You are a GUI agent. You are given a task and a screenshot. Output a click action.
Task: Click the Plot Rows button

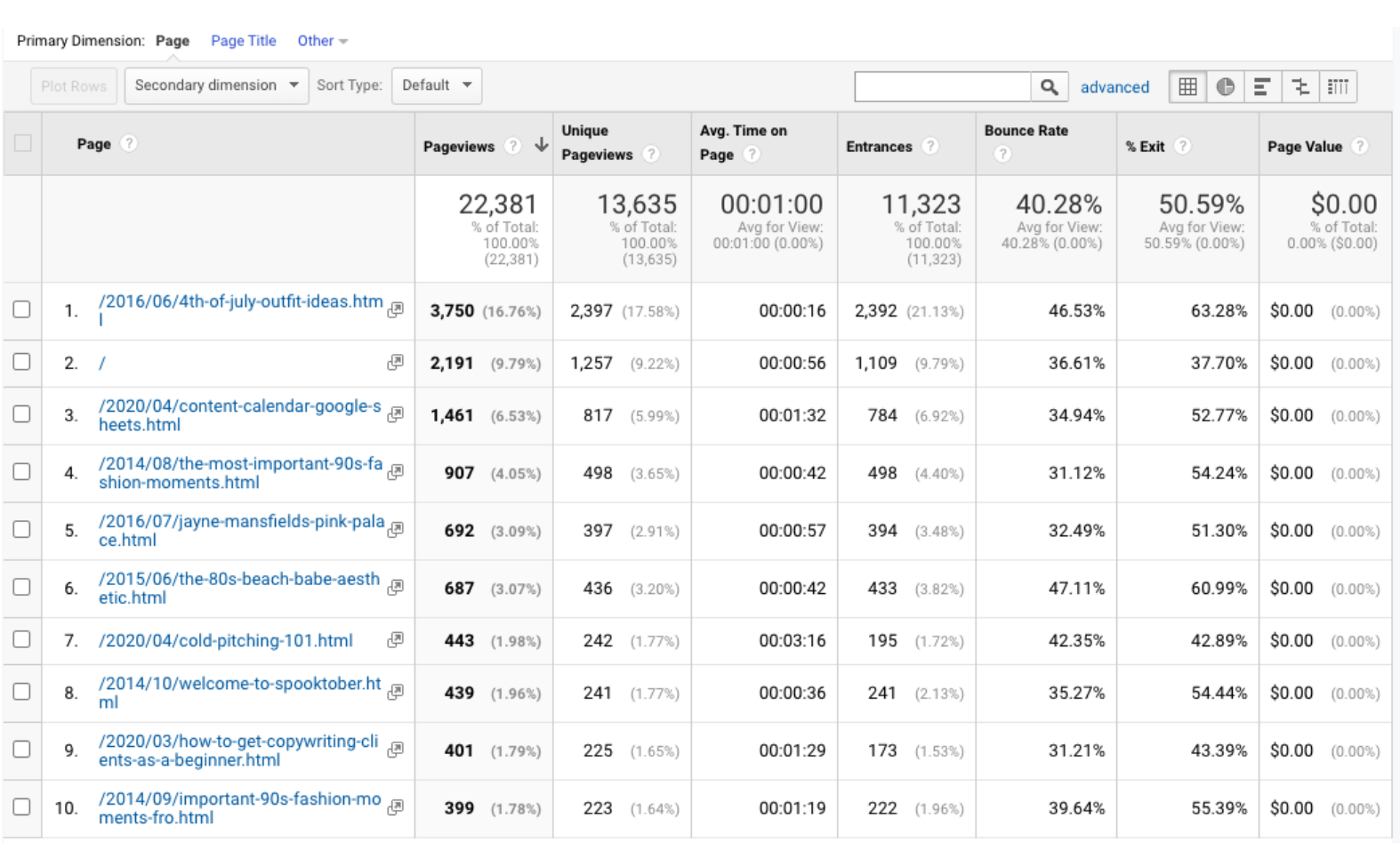click(x=74, y=86)
